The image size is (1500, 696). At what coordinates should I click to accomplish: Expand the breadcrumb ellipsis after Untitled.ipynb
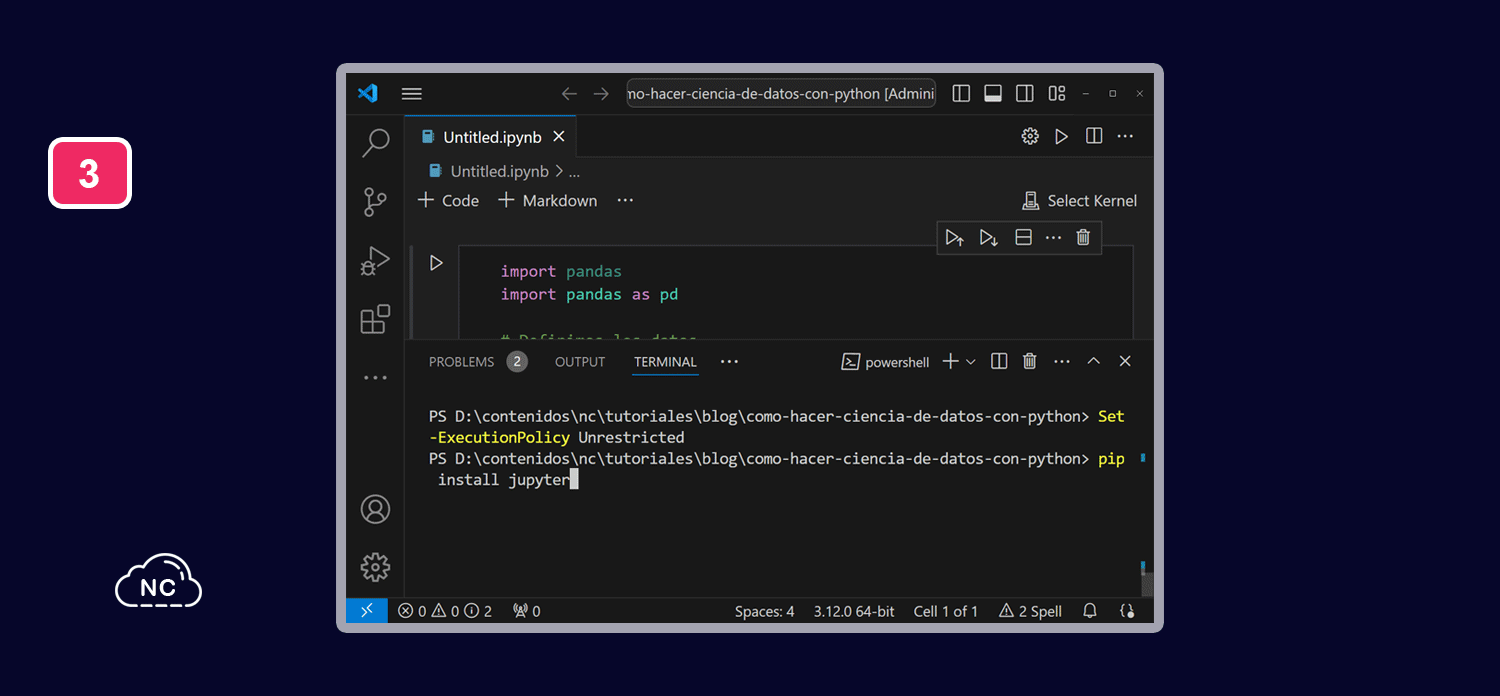click(x=574, y=172)
